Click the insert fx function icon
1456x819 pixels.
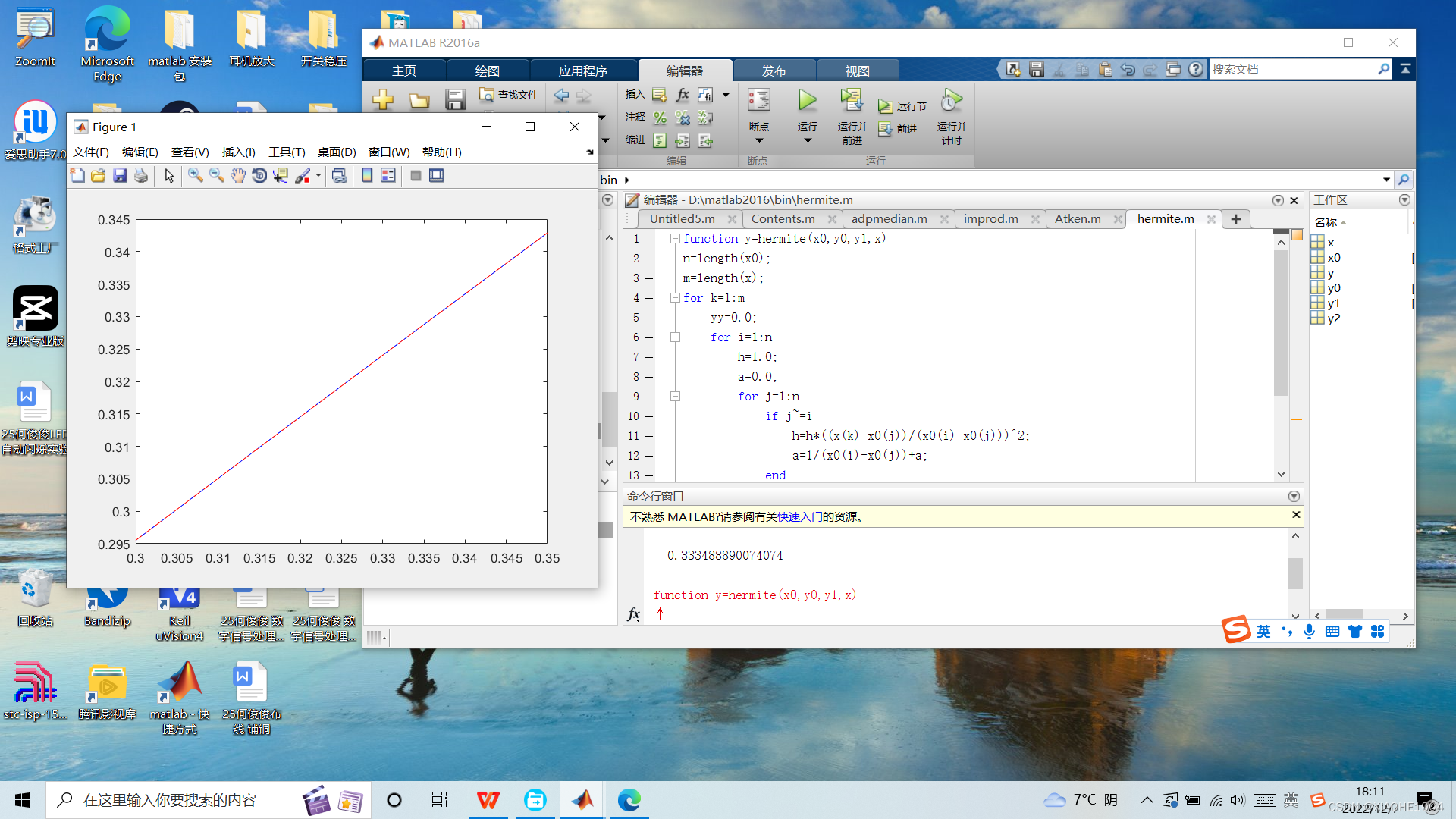click(x=682, y=95)
